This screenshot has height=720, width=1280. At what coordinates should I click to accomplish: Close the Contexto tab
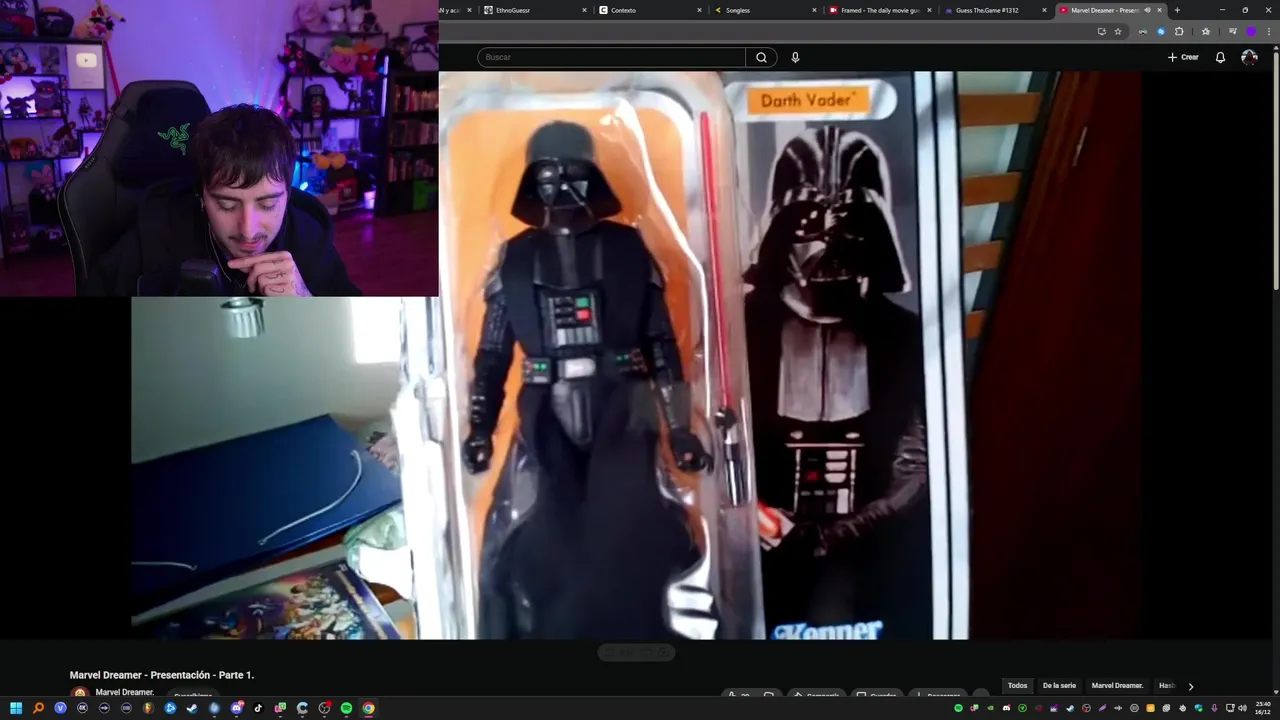(x=700, y=10)
